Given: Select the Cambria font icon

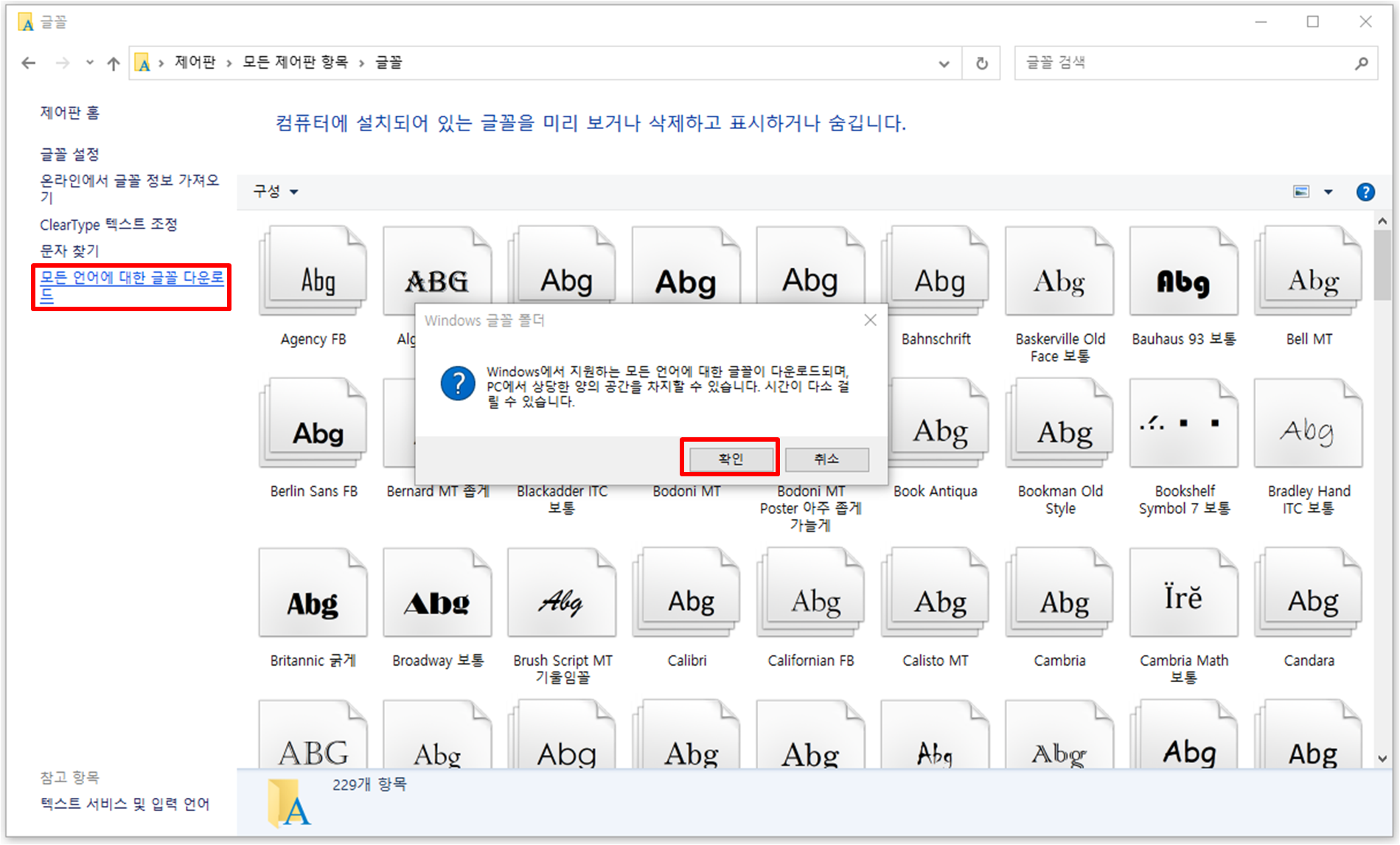Looking at the screenshot, I should coord(1060,593).
